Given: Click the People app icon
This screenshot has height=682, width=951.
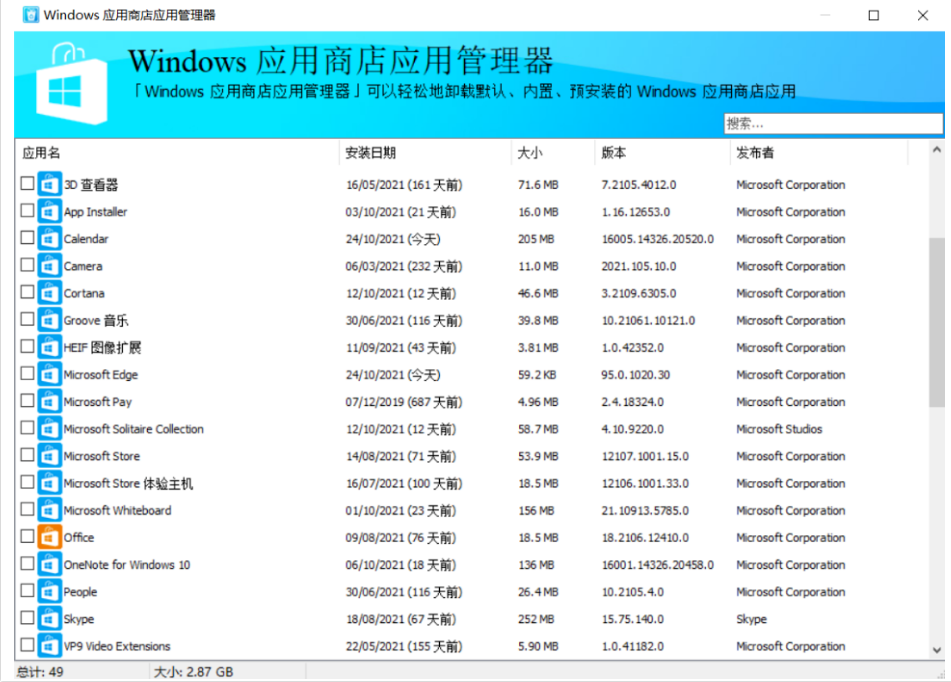Looking at the screenshot, I should pos(49,592).
